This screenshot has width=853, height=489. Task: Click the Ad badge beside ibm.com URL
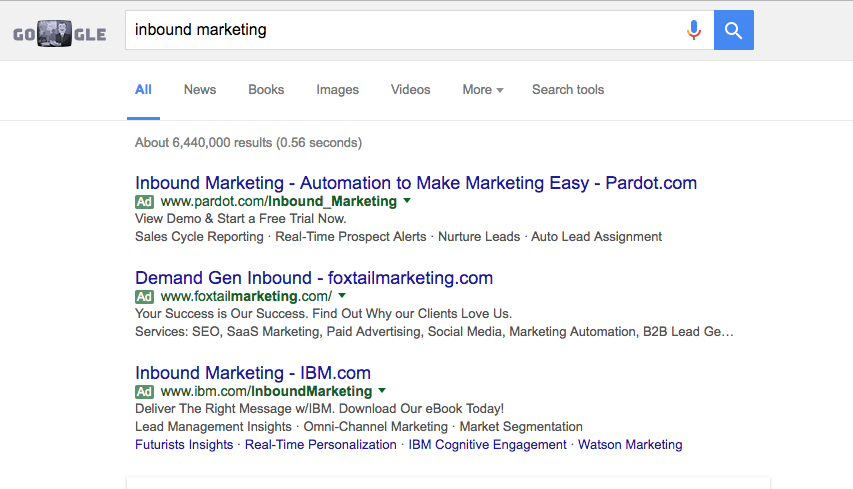click(145, 392)
